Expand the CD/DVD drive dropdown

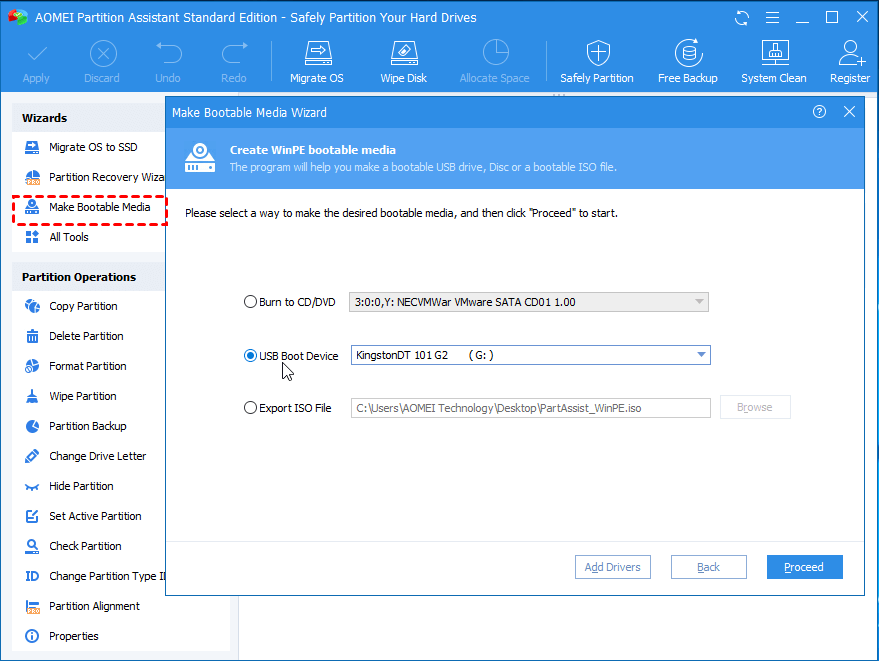(699, 302)
